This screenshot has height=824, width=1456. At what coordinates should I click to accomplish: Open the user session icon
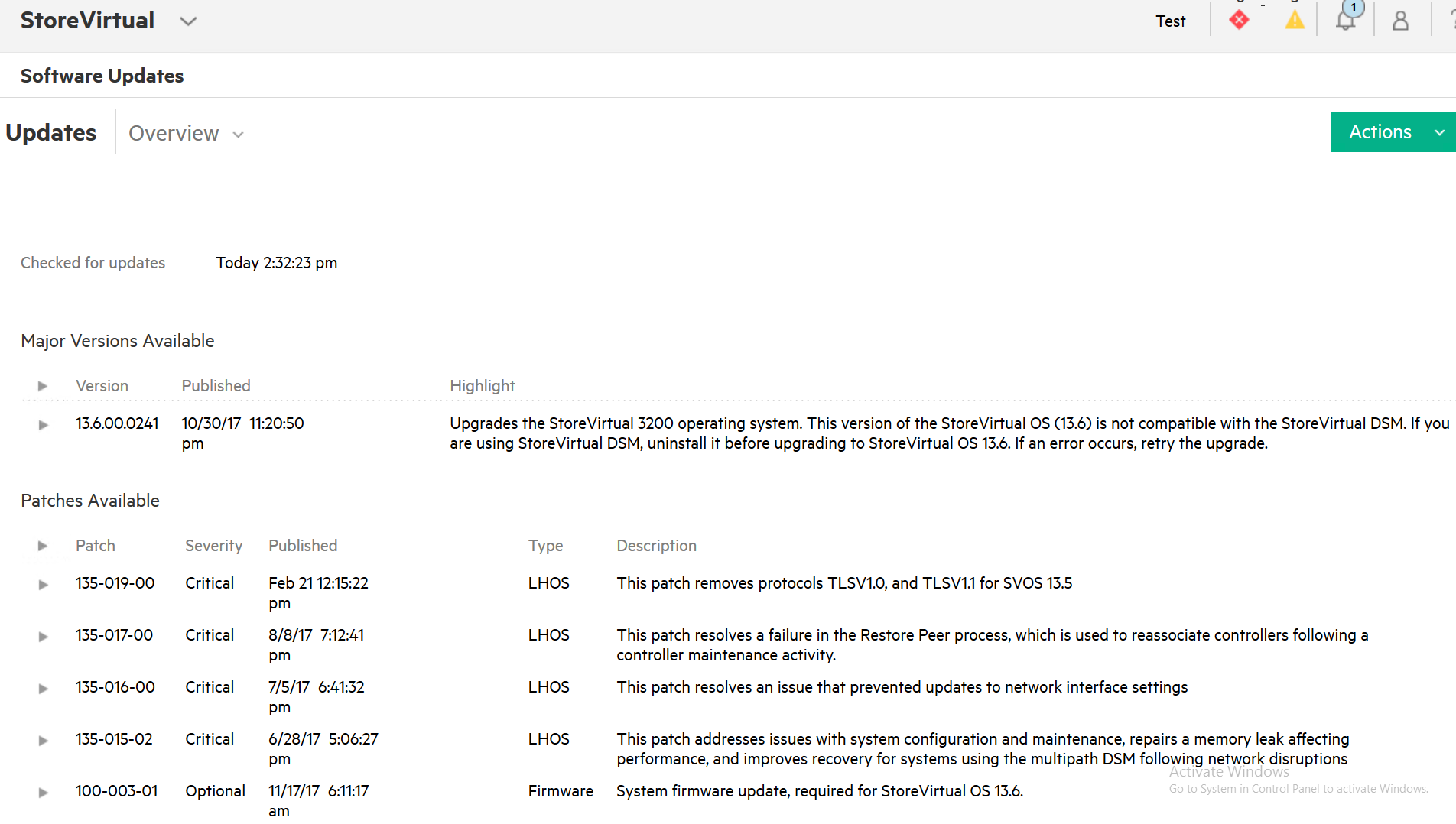point(1400,21)
